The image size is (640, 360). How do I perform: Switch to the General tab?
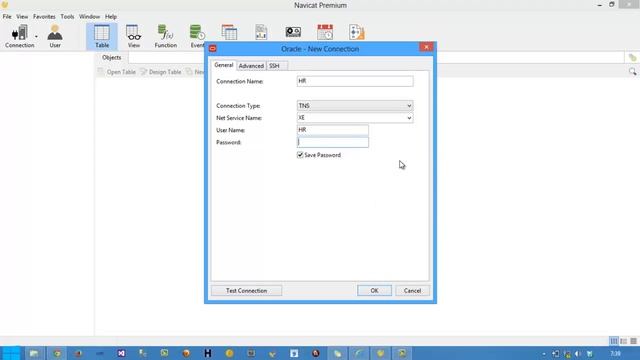(x=224, y=65)
